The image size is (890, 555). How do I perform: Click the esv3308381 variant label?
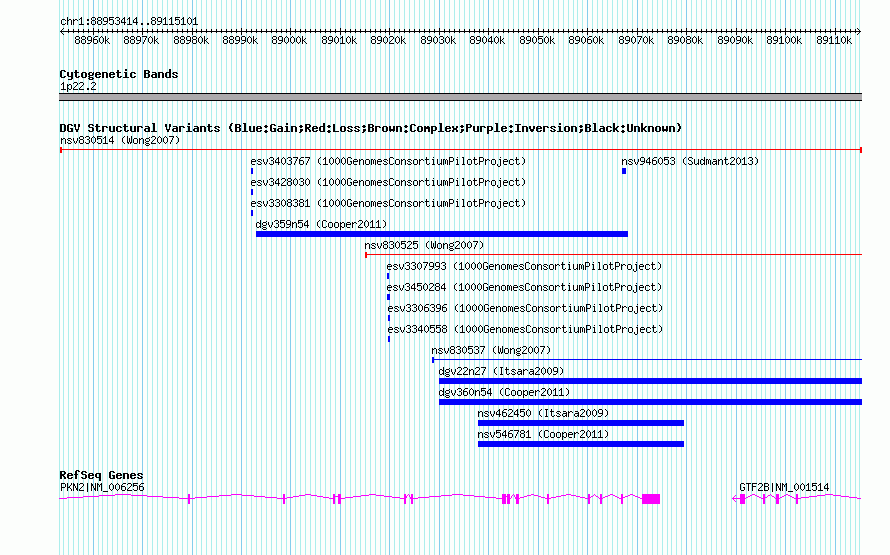point(388,203)
